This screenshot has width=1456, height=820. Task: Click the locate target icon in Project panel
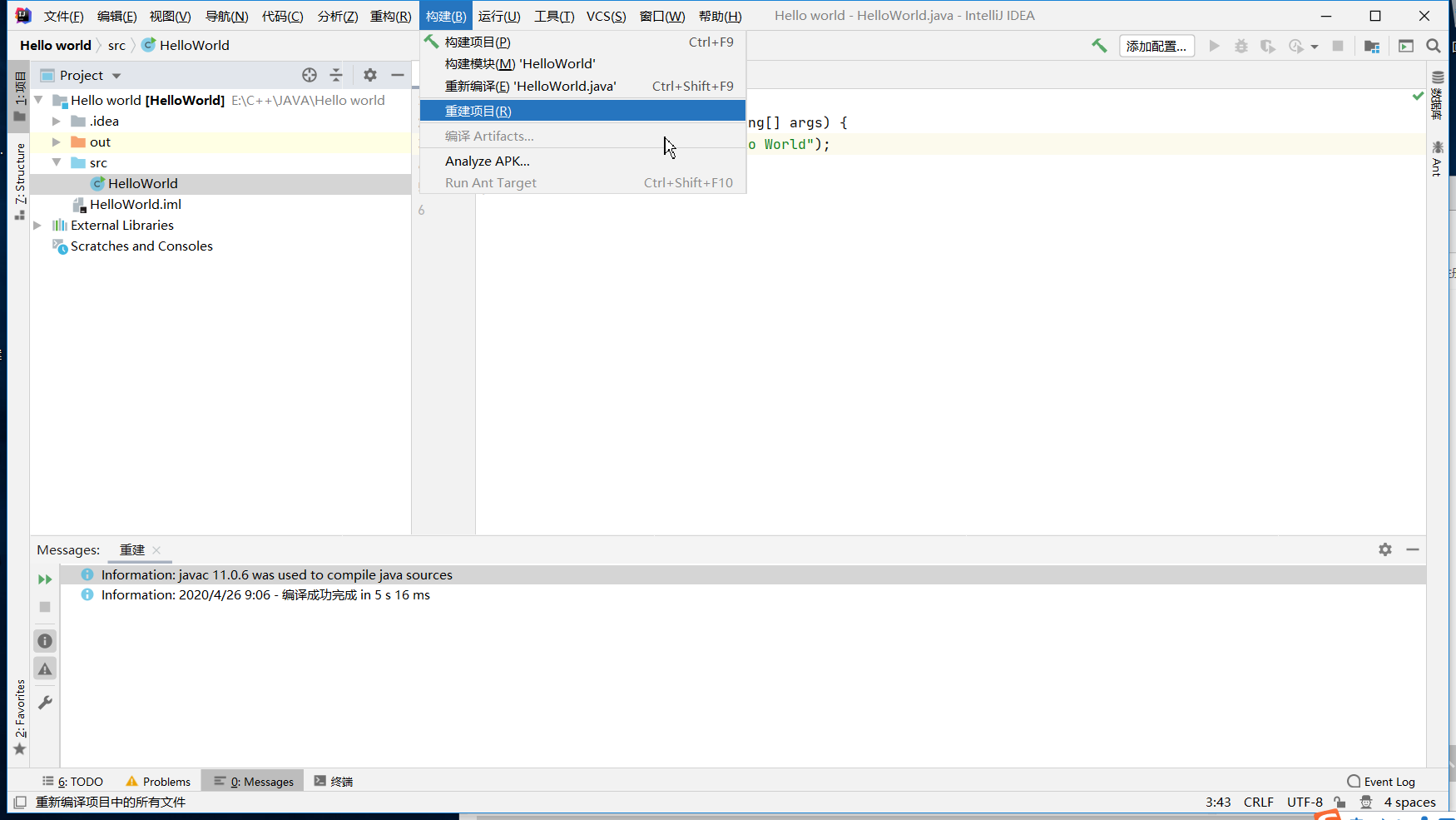pos(310,75)
